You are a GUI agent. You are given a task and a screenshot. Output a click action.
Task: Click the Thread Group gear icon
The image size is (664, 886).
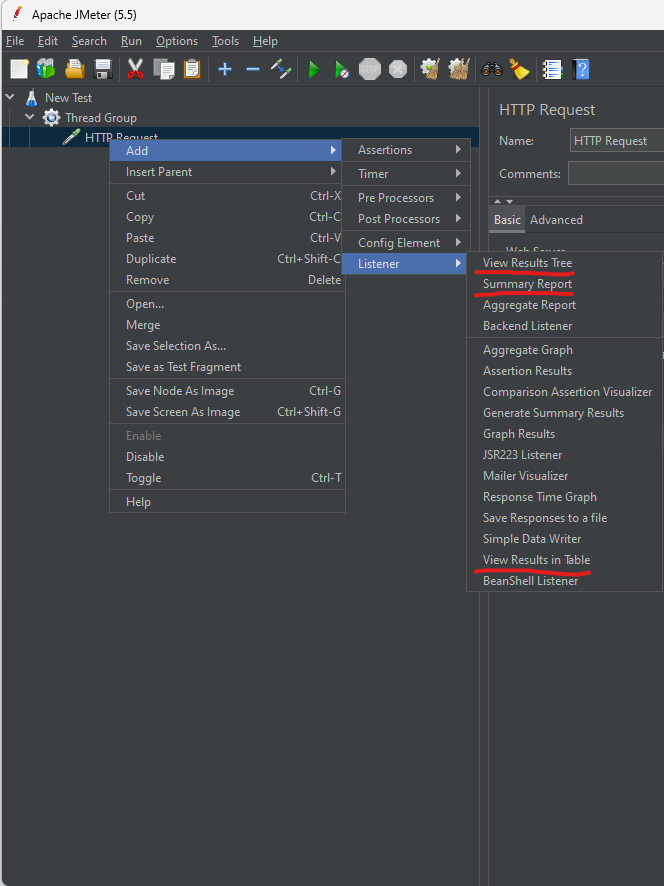point(51,118)
